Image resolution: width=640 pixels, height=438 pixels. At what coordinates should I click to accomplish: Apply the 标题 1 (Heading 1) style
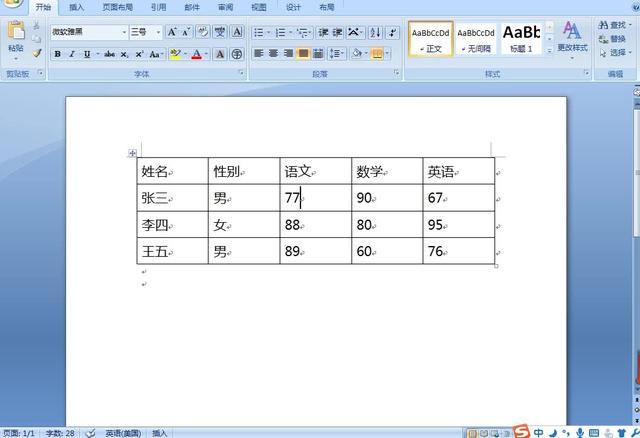[x=522, y=39]
